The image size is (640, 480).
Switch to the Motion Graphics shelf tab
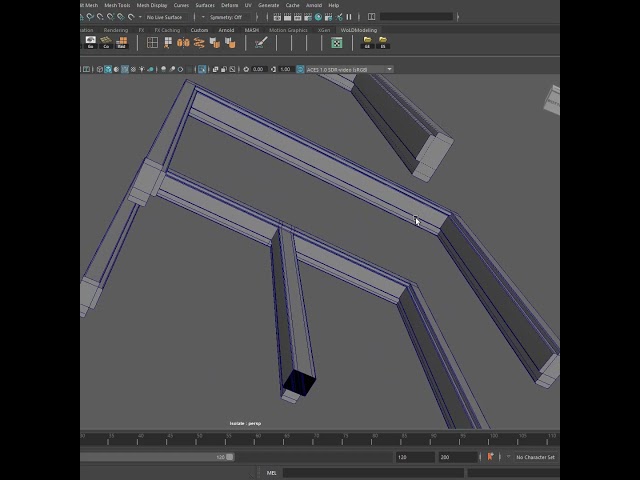288,30
